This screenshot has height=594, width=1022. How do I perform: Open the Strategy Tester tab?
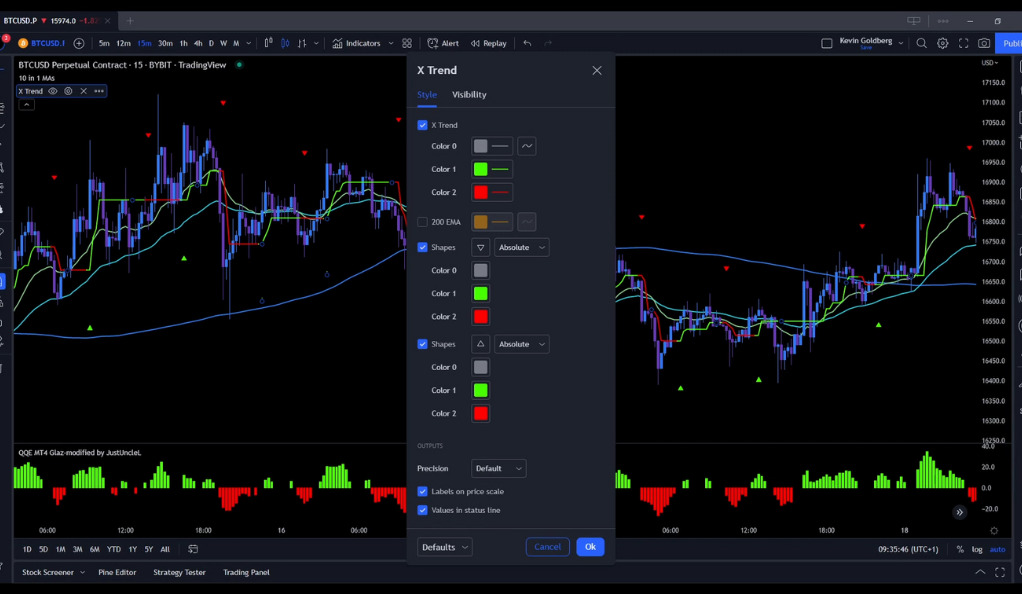pyautogui.click(x=179, y=572)
